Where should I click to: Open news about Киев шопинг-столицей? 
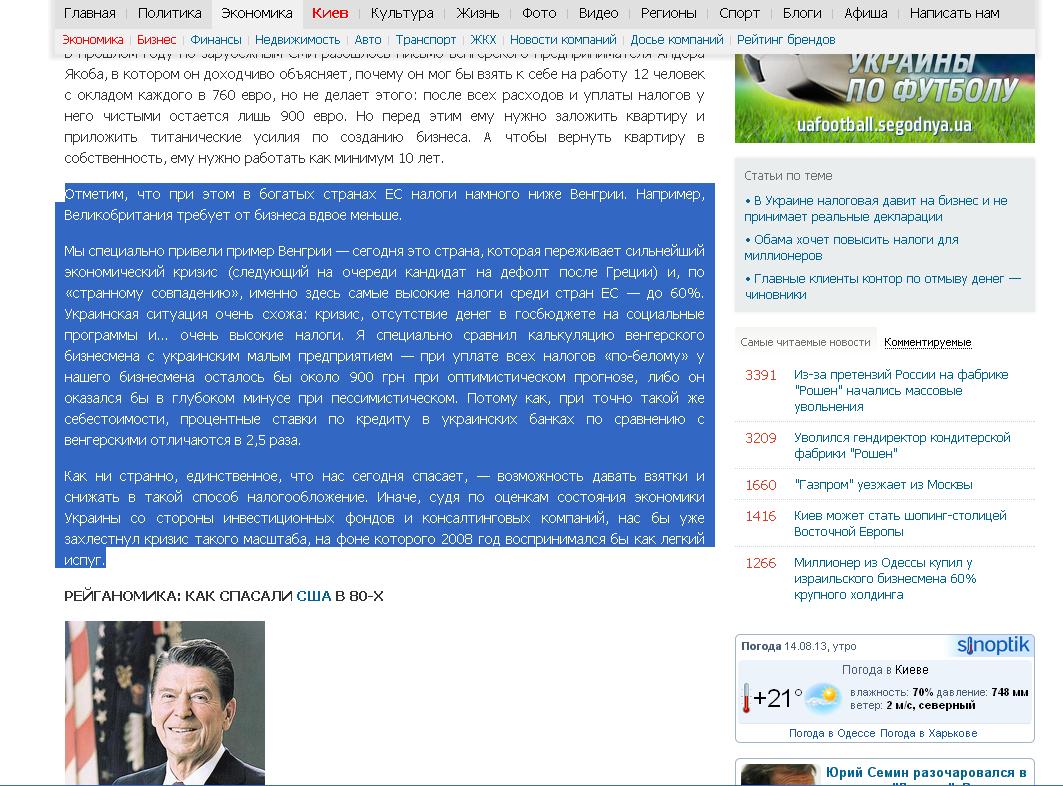[899, 523]
